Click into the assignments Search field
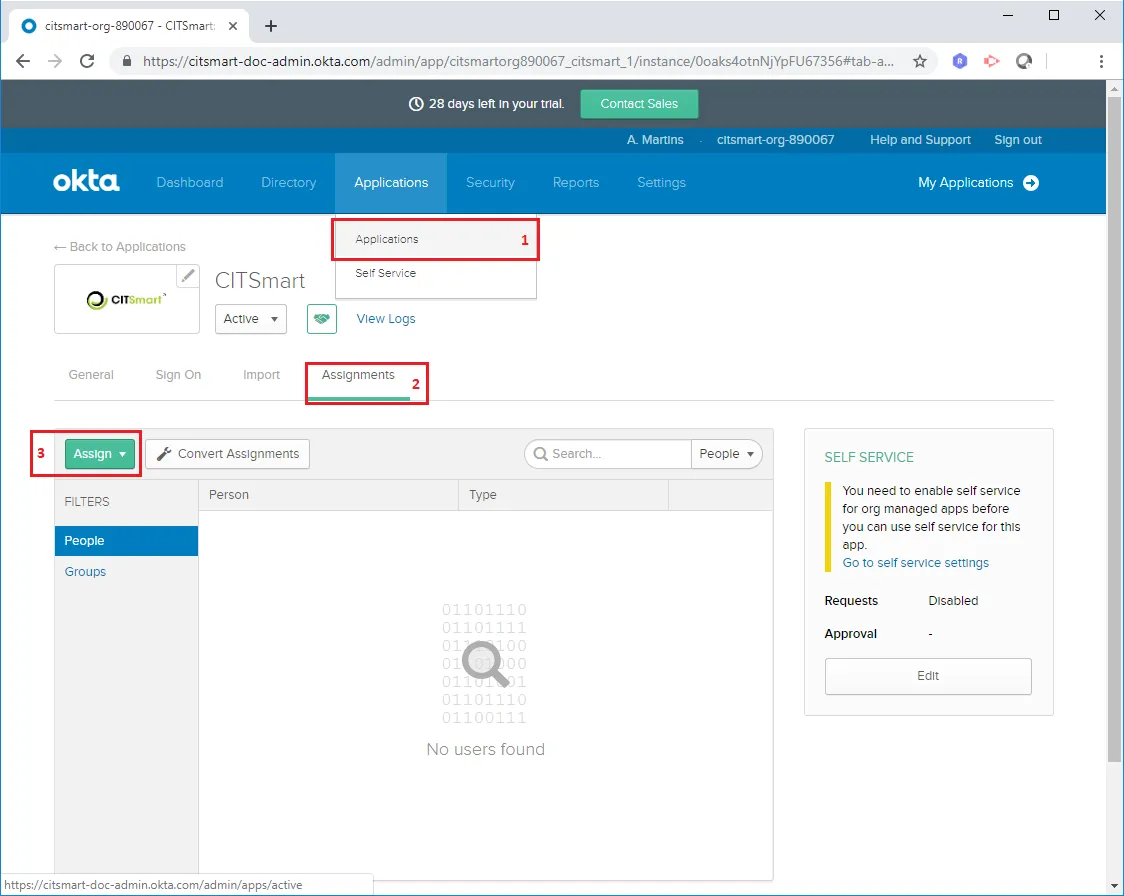The height and width of the screenshot is (896, 1124). (608, 454)
